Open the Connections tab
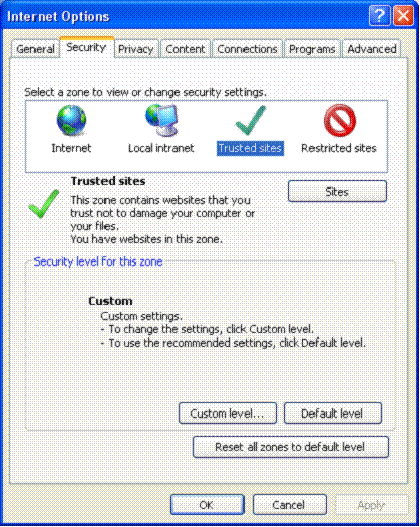The height and width of the screenshot is (527, 420). coord(247,49)
